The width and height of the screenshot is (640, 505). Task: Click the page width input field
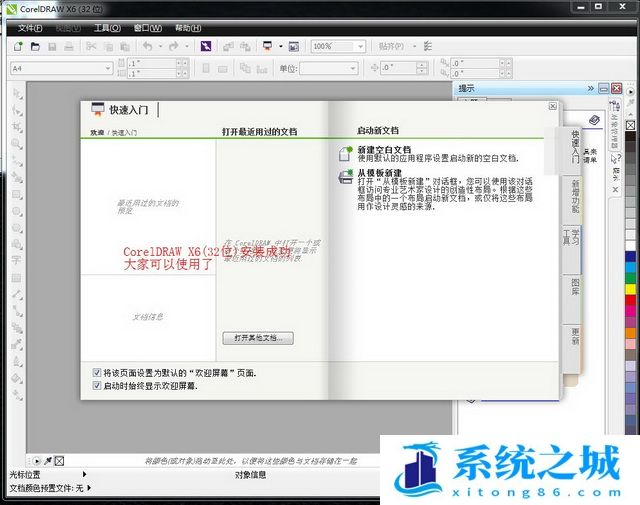(x=151, y=63)
